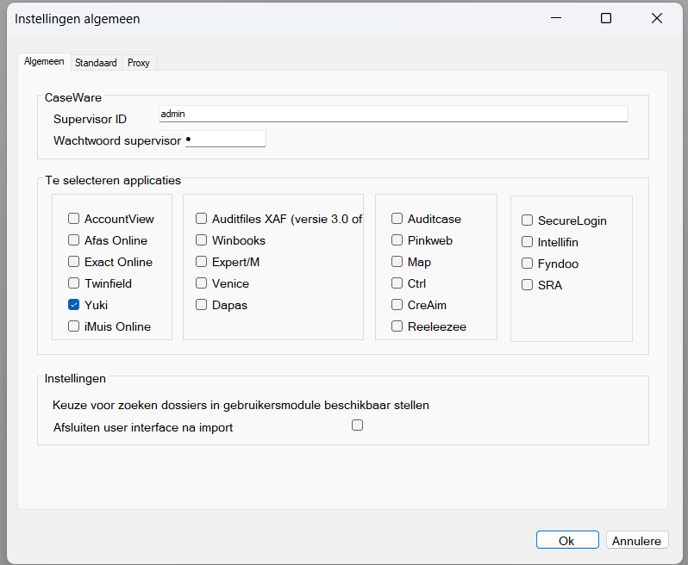This screenshot has height=565, width=688.
Task: Check the Exact Online option
Action: point(74,261)
